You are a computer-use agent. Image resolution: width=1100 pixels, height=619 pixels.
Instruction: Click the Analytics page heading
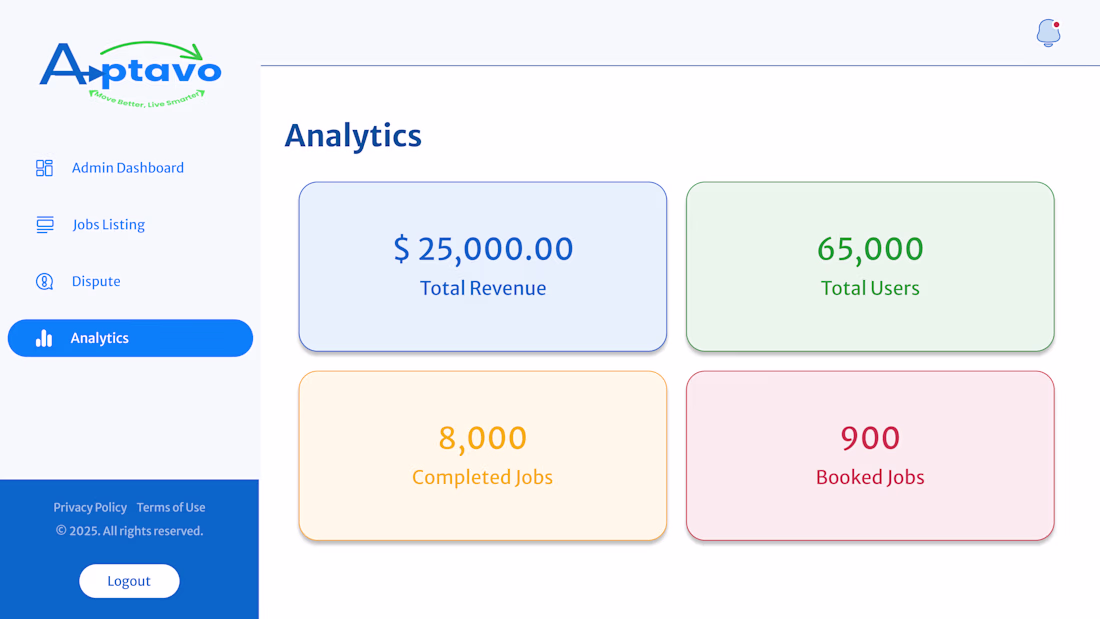353,136
